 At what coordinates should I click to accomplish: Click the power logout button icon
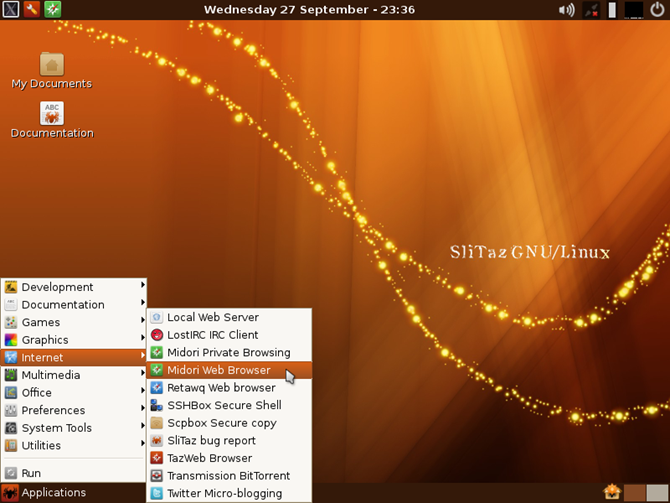657,9
